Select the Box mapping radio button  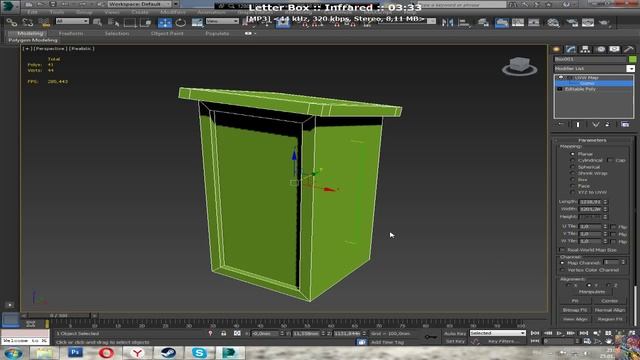coord(572,180)
